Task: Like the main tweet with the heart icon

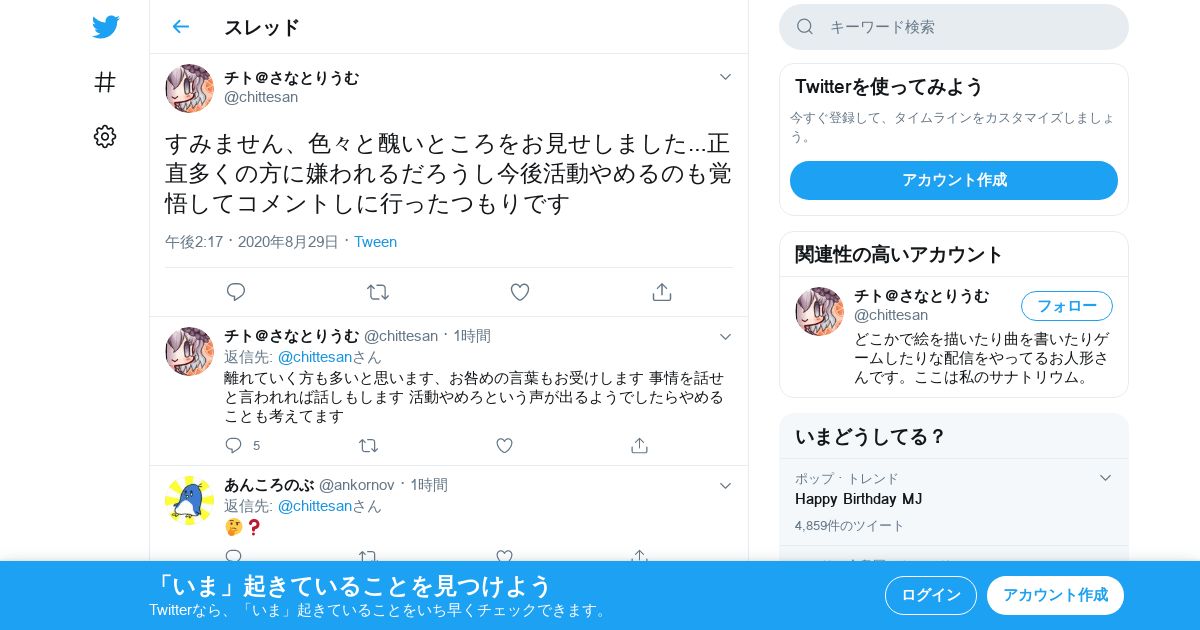Action: coord(519,292)
